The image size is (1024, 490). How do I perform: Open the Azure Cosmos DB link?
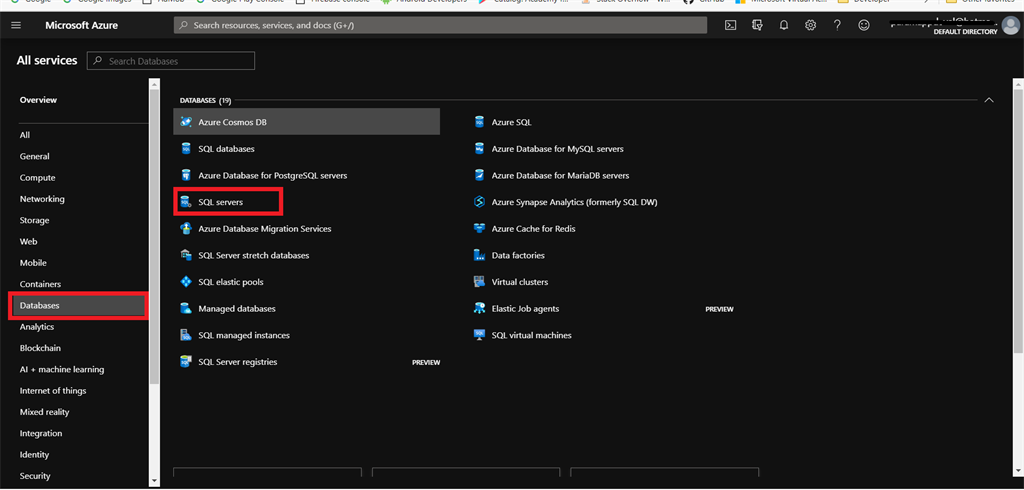coord(232,122)
